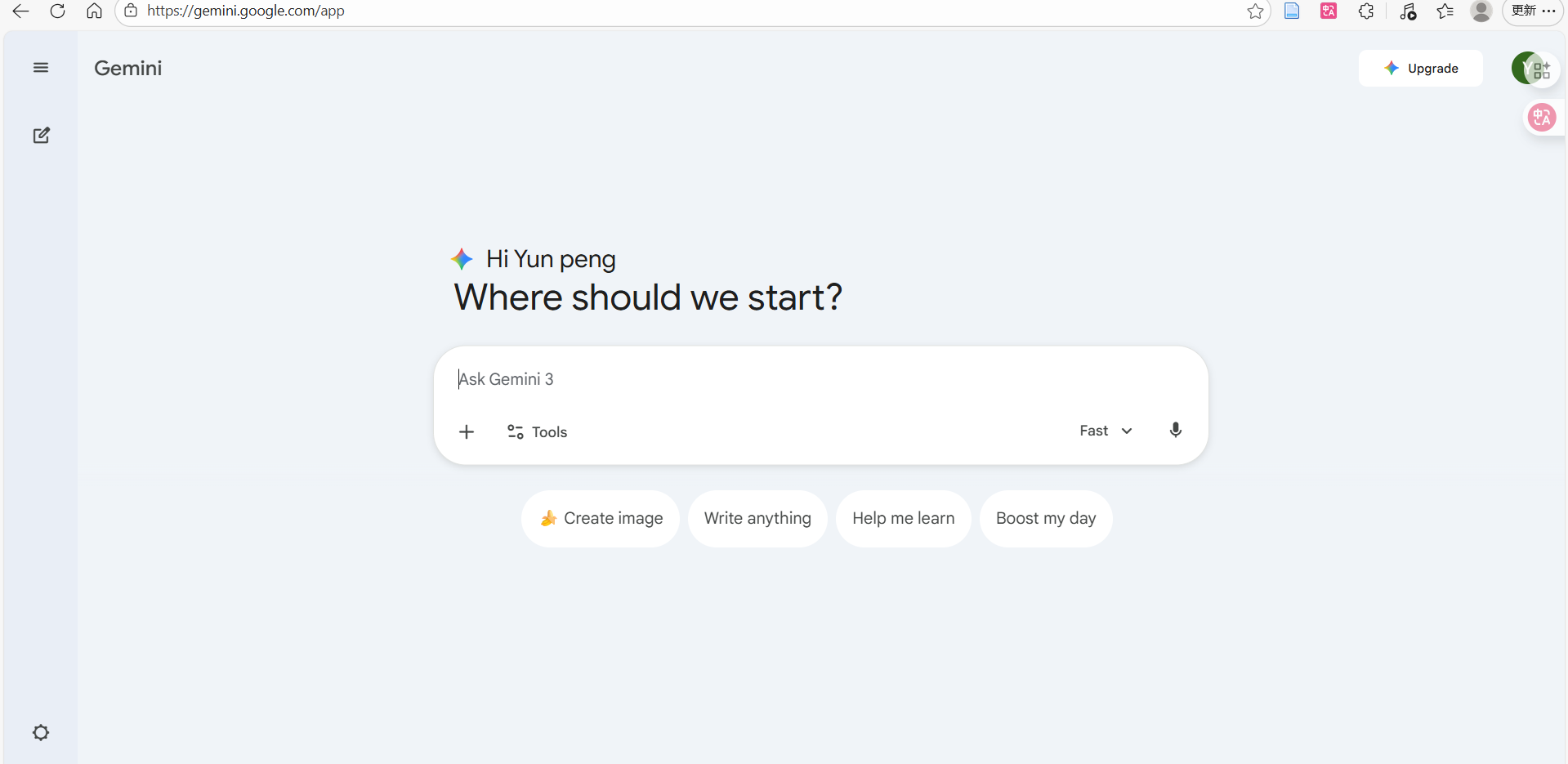Go to browser home page
The height and width of the screenshot is (764, 1568).
point(94,11)
